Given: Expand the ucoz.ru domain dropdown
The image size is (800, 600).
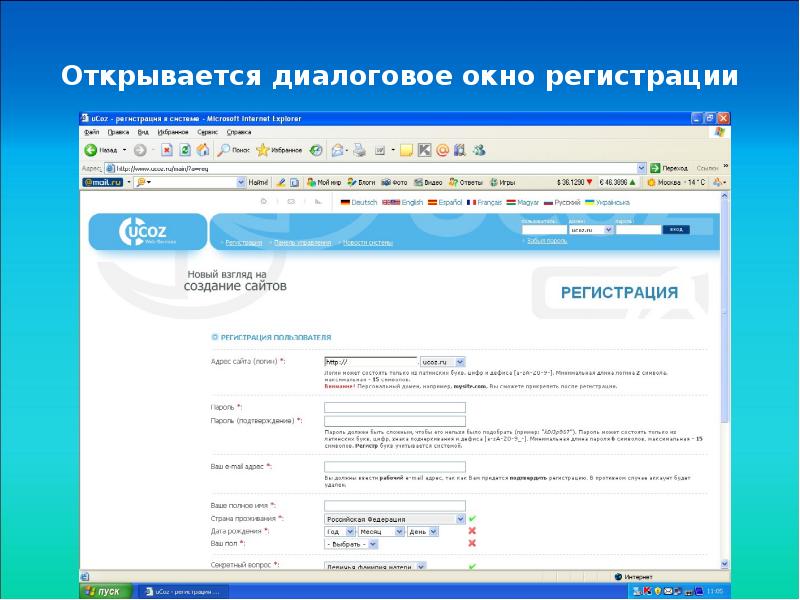Looking at the screenshot, I should tap(442, 362).
